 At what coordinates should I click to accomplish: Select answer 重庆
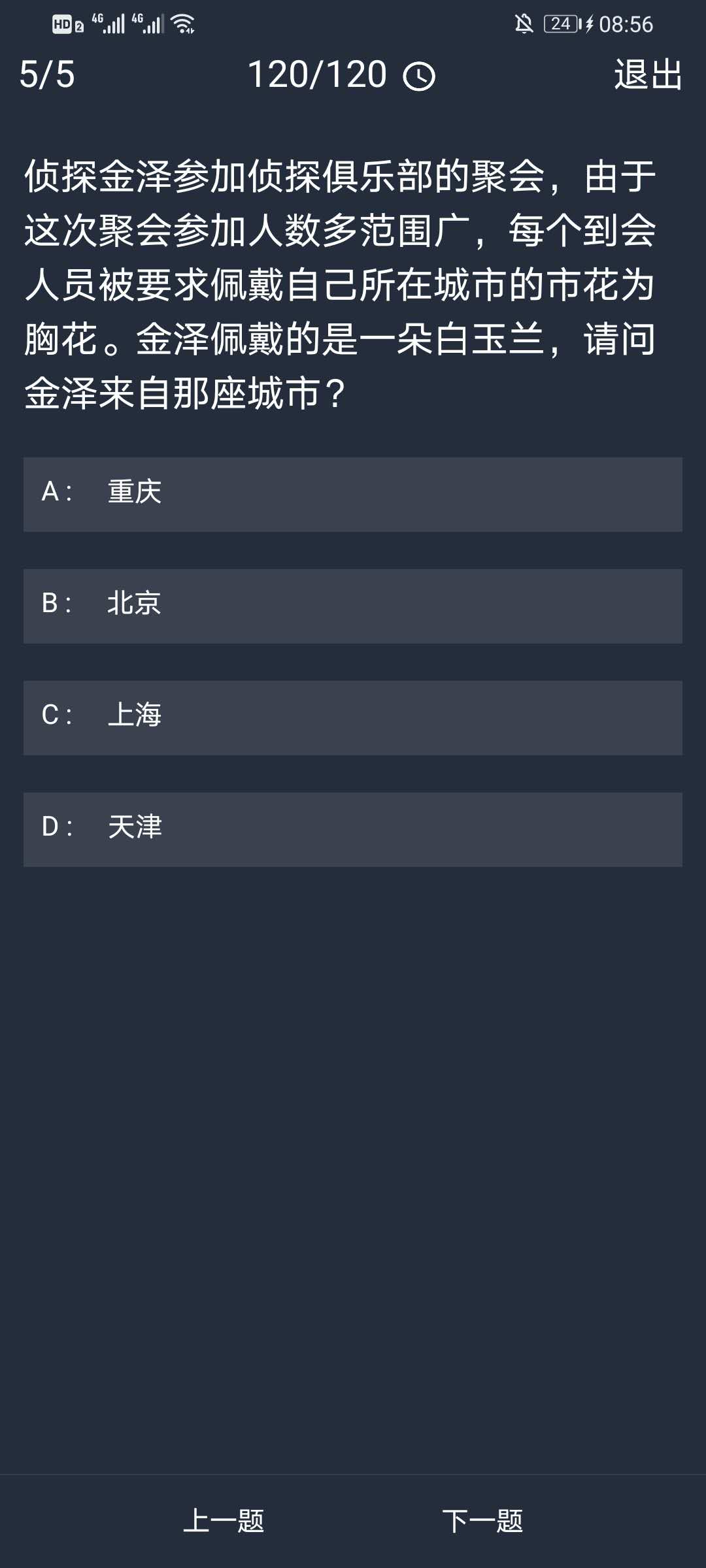353,495
